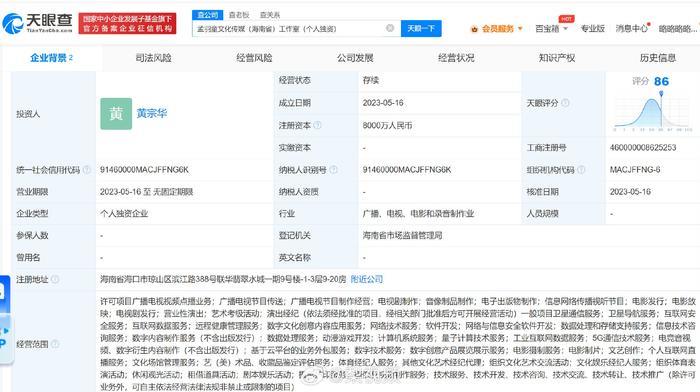Switch to the 知识产权 tab
Viewport: 700px width, 392px height.
pyautogui.click(x=557, y=58)
